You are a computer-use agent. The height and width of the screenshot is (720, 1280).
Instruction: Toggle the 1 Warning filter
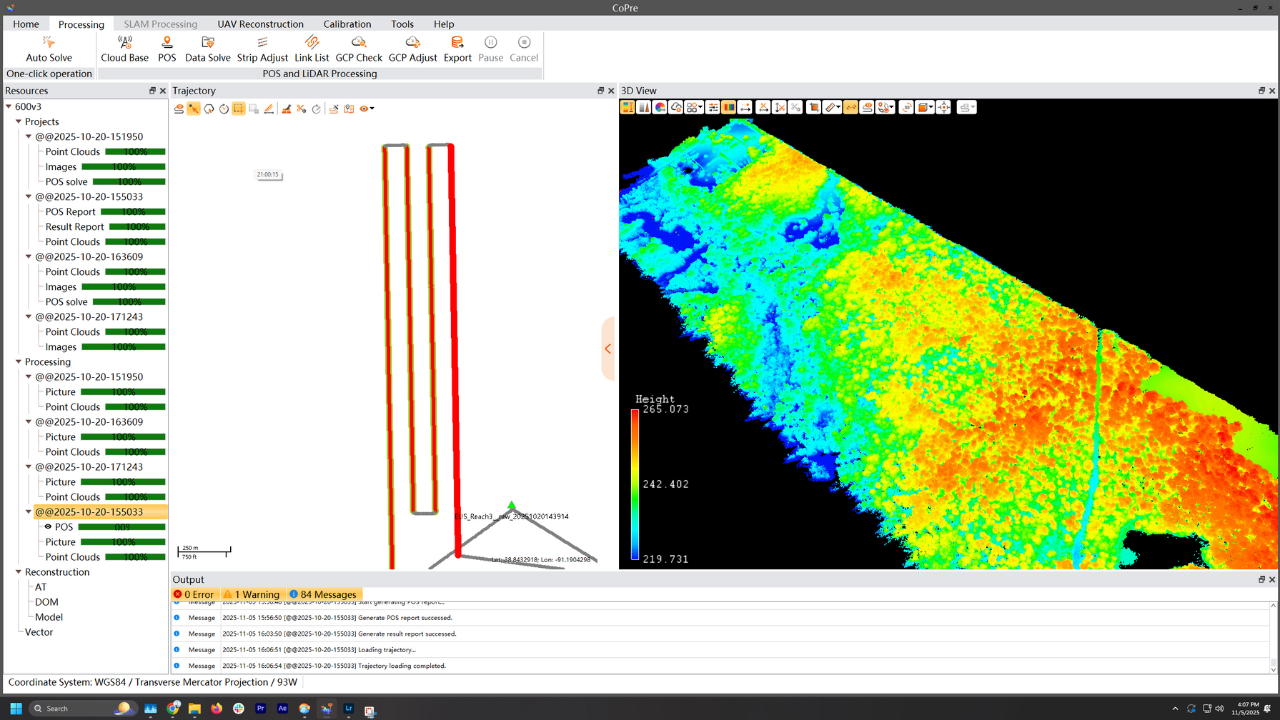[251, 594]
